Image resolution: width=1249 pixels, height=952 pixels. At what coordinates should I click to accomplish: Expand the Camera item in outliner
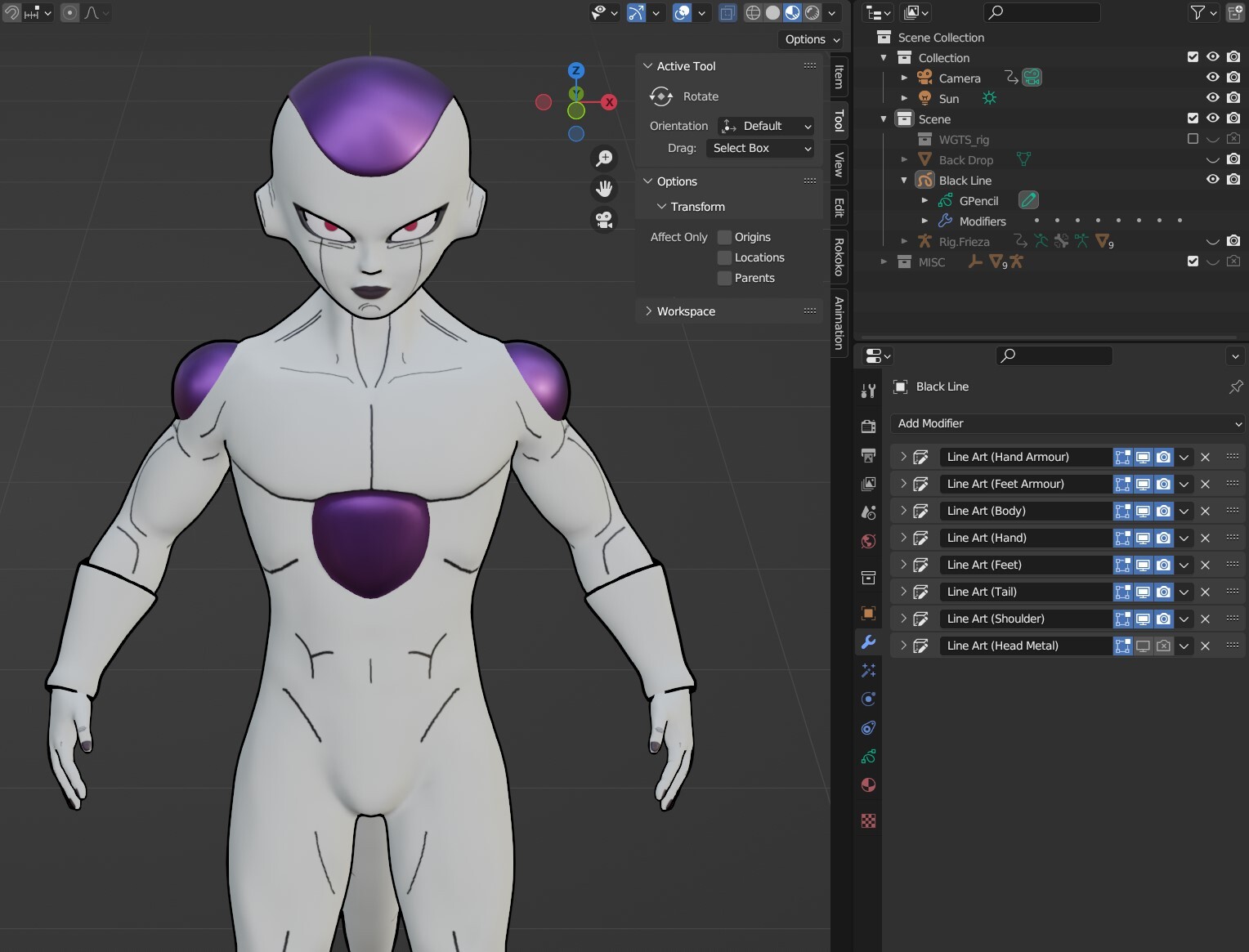click(x=904, y=78)
